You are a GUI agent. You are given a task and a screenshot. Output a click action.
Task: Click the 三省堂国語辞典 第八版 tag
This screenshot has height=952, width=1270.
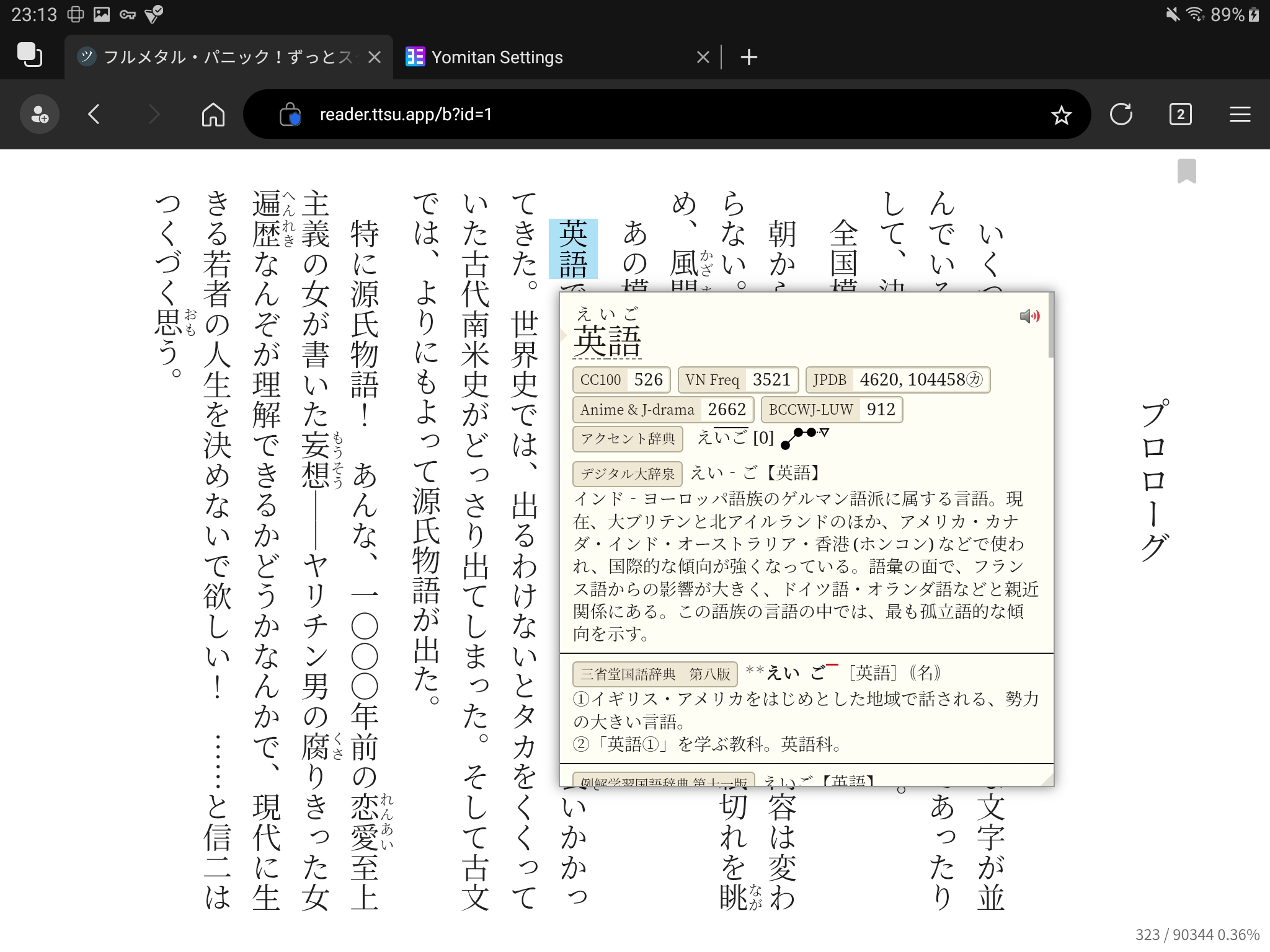[655, 674]
